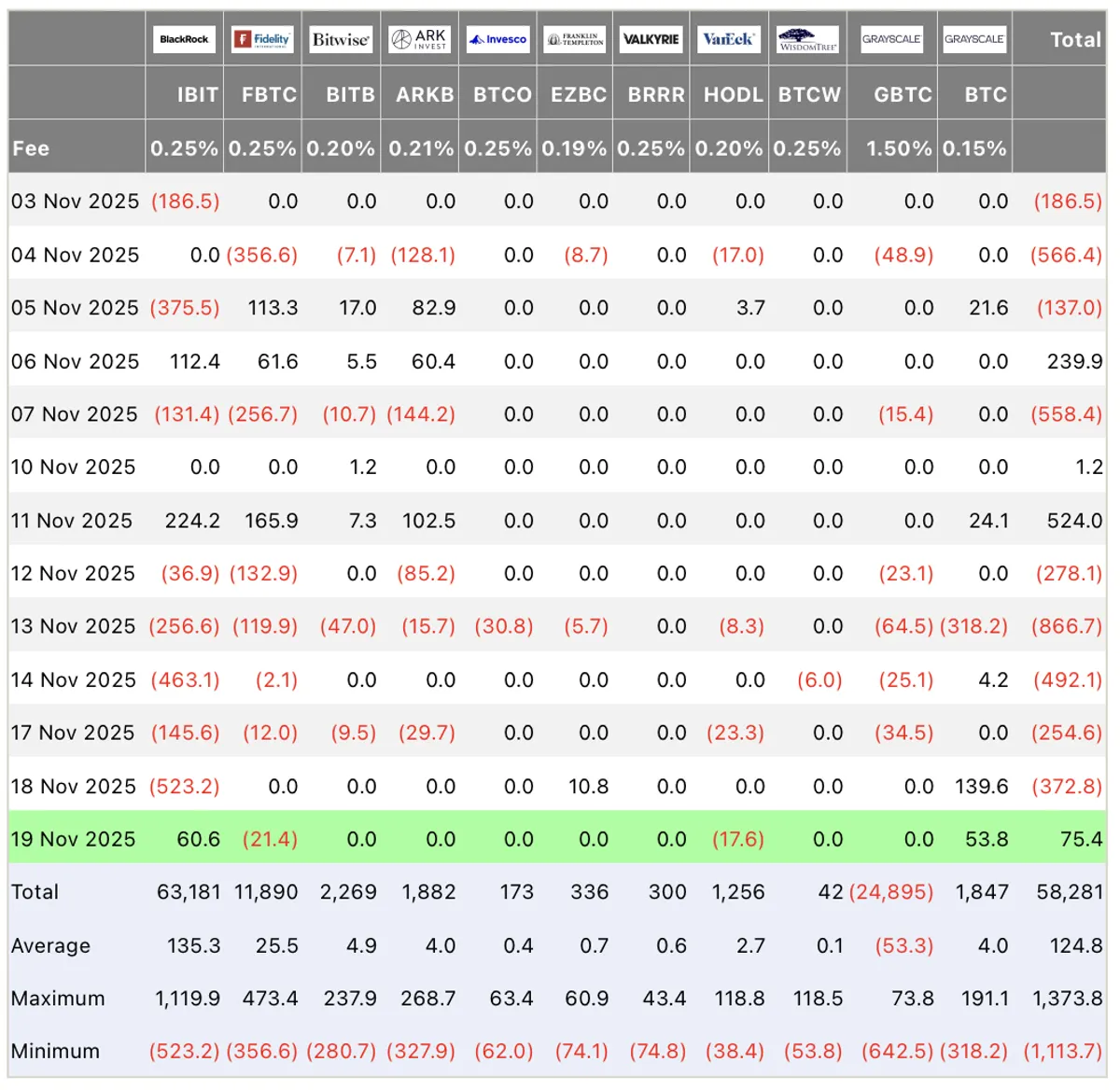Select the highlighted 19 Nov 2025 row date
The height and width of the screenshot is (1090, 1120).
coord(74,839)
